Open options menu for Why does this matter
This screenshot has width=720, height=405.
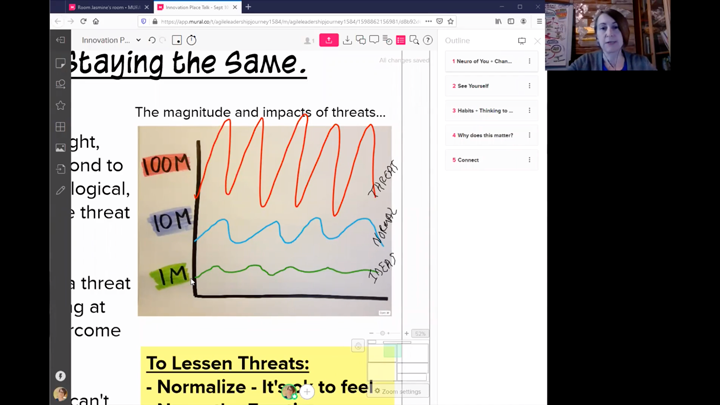point(529,135)
